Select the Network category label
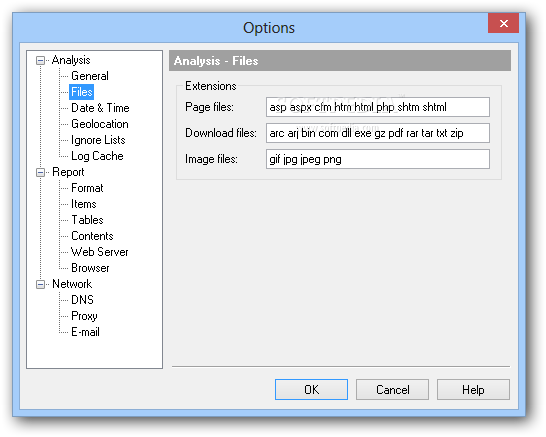546x437 pixels. pyautogui.click(x=72, y=284)
